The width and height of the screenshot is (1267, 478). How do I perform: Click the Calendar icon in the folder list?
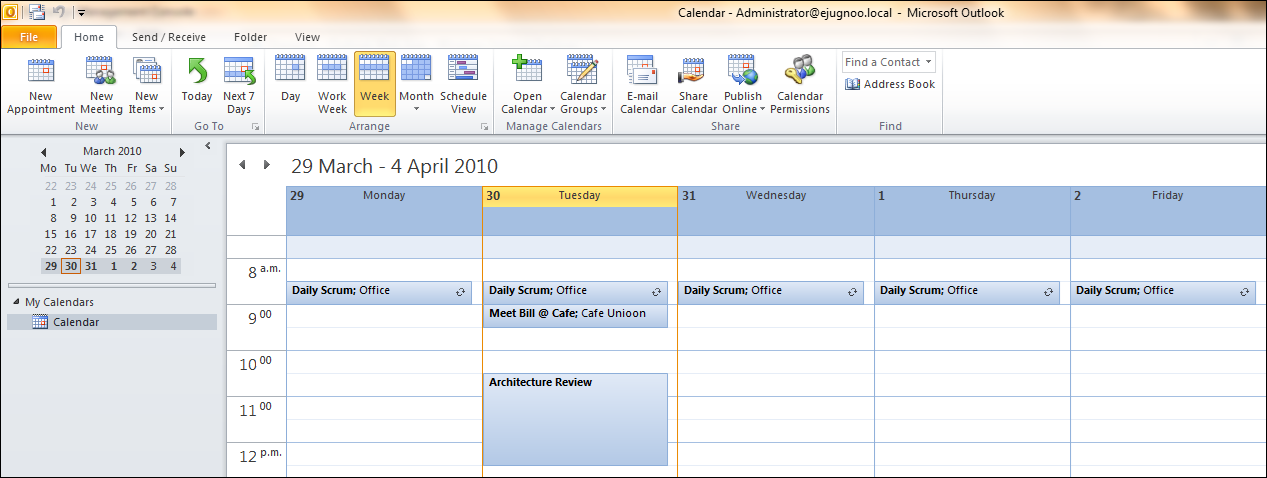[40, 322]
